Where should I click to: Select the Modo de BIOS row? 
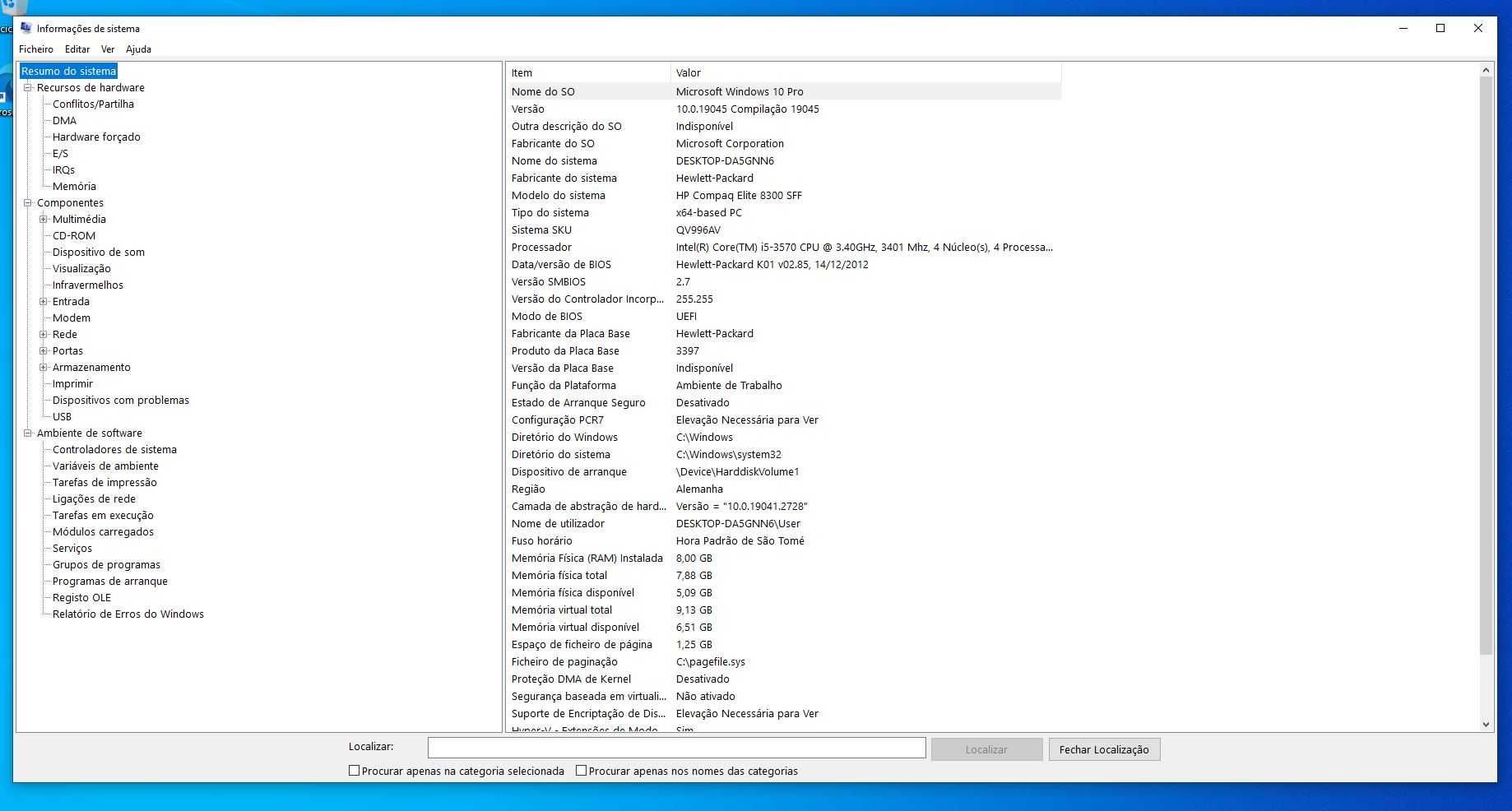pos(784,316)
